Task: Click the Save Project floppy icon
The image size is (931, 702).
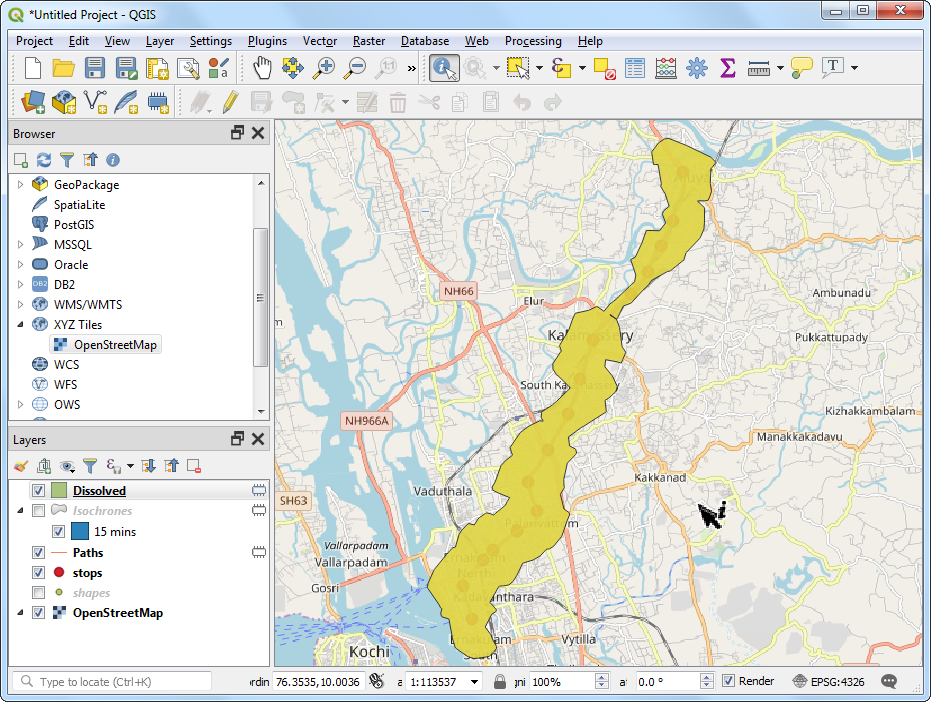Action: tap(95, 68)
